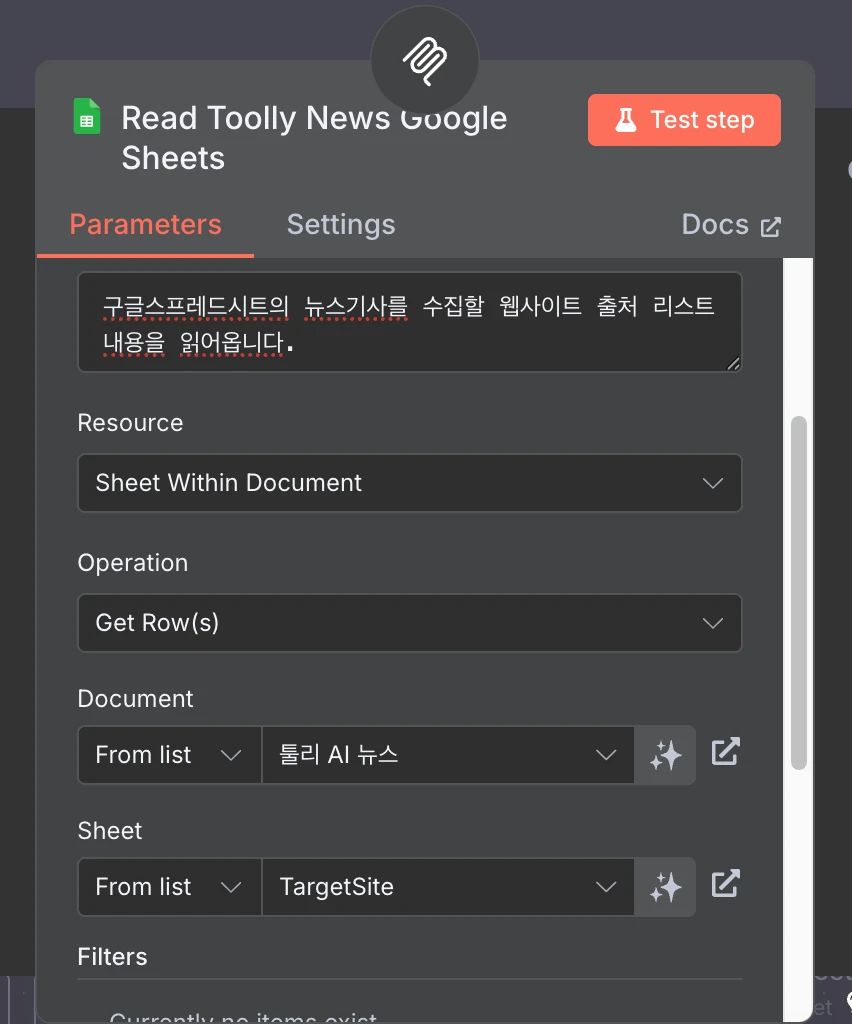Open the Operation dropdown Get Row(s)
Viewport: 852px width, 1024px height.
(x=409, y=623)
